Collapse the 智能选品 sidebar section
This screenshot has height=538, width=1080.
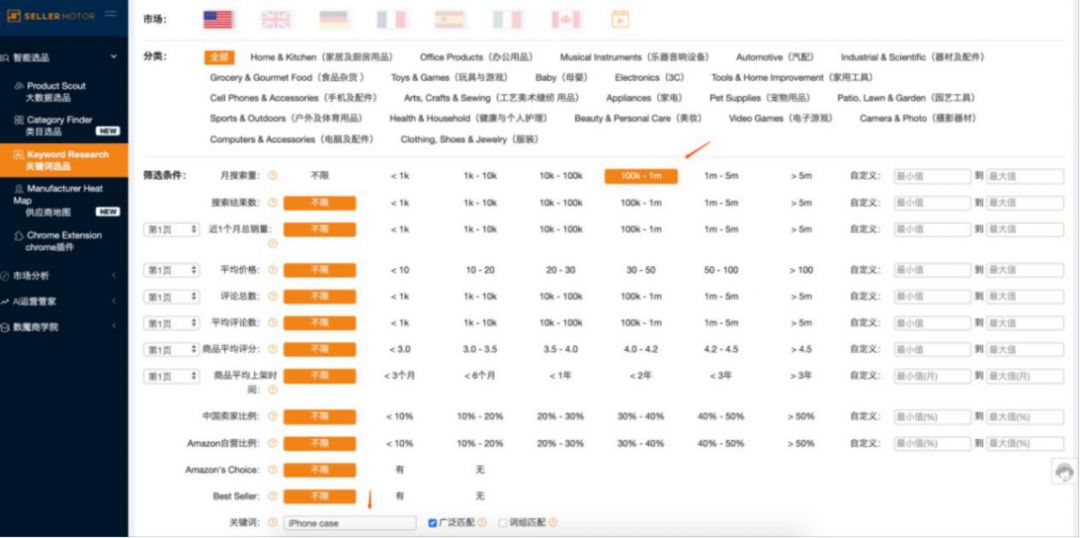click(x=114, y=57)
